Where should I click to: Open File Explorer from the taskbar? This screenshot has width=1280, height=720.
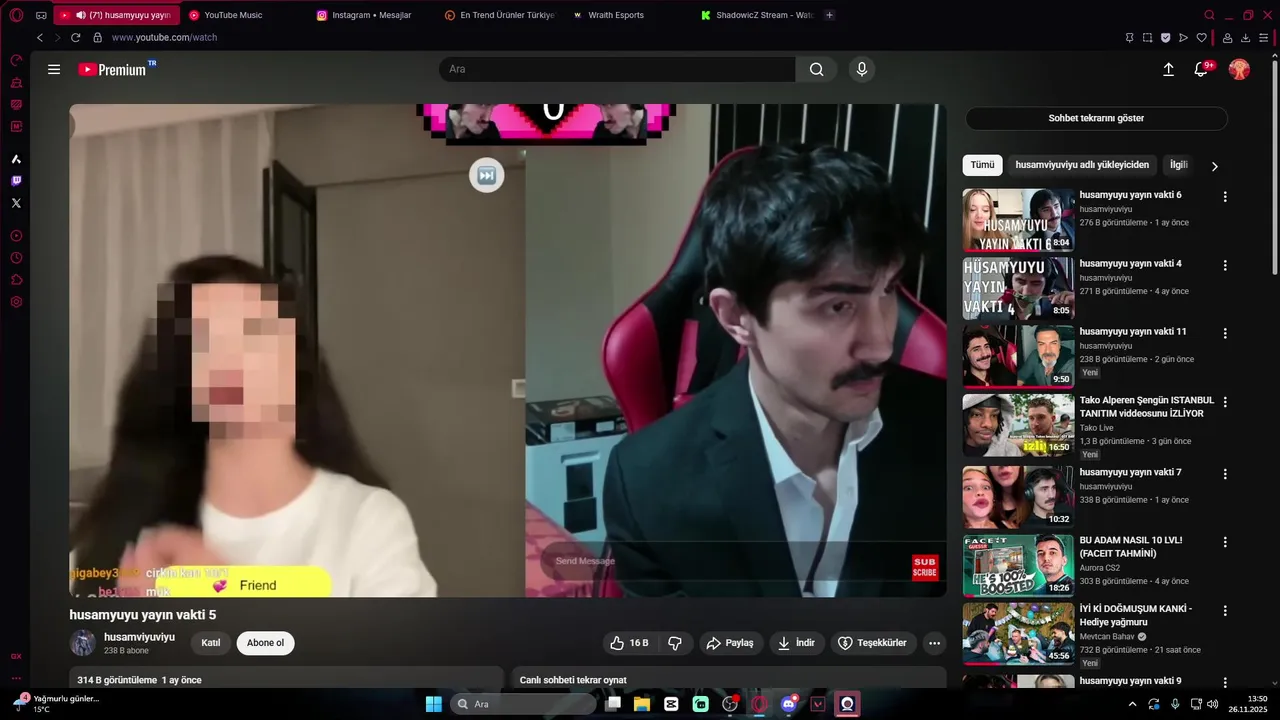point(641,704)
